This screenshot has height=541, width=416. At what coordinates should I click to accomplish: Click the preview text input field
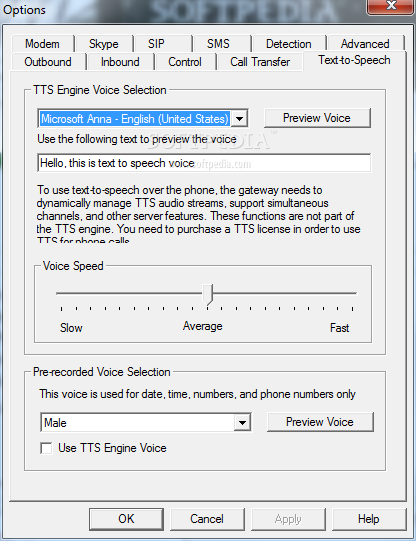[x=204, y=163]
